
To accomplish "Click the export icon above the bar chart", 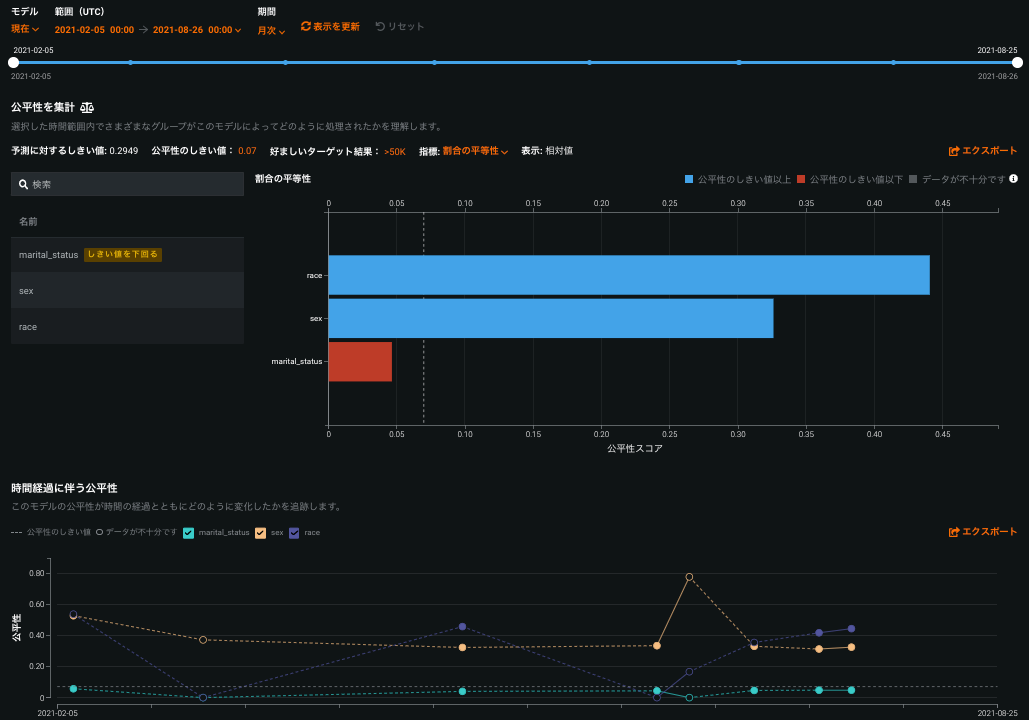I will [x=954, y=151].
